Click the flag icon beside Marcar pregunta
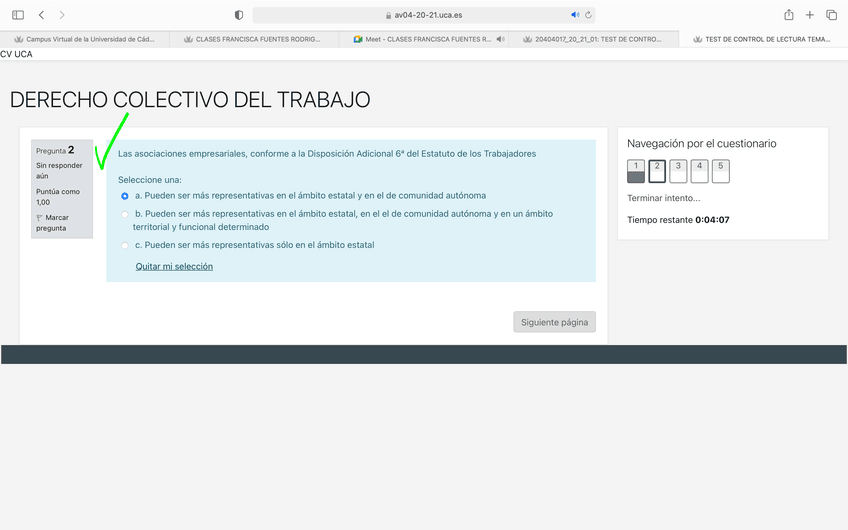The image size is (848, 530). pos(39,218)
